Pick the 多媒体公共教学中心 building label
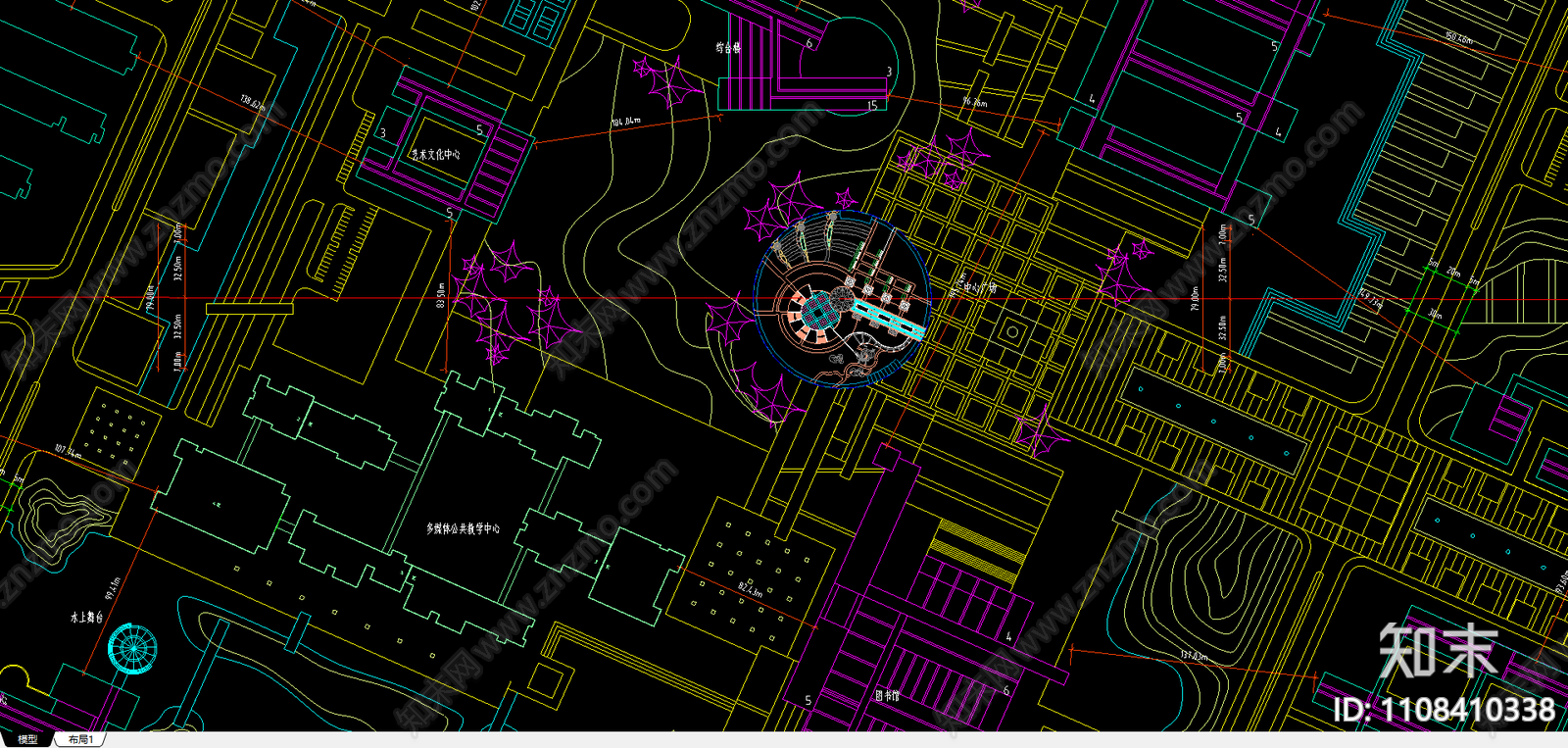 pos(463,528)
